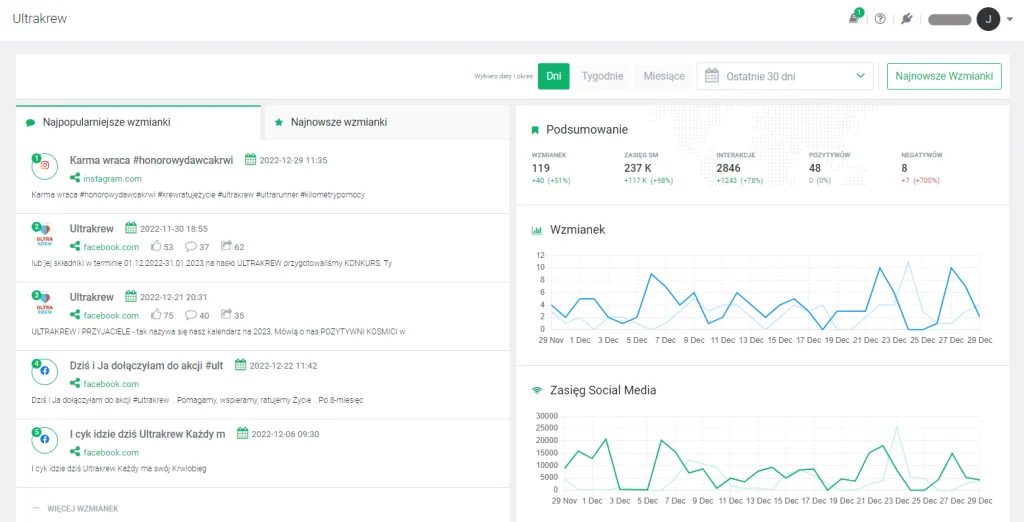1024x522 pixels.
Task: Click the Podsumowanie bookmark icon
Action: [536, 130]
